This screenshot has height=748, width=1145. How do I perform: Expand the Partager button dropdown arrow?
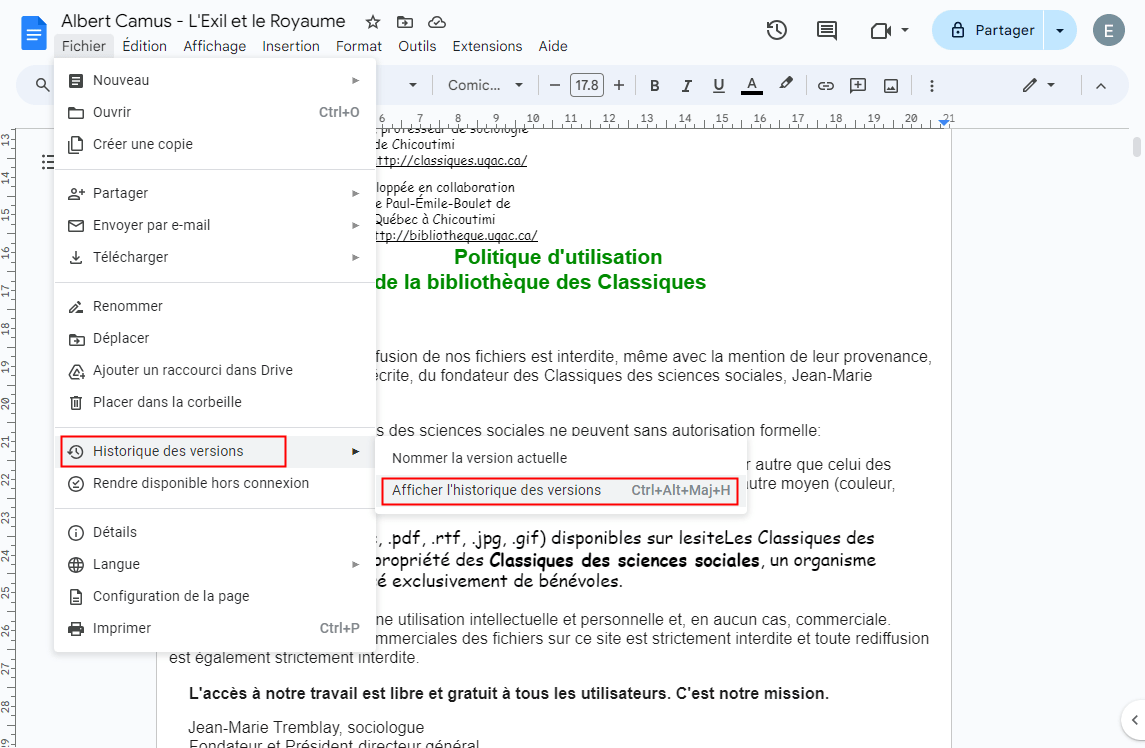[x=1060, y=30]
